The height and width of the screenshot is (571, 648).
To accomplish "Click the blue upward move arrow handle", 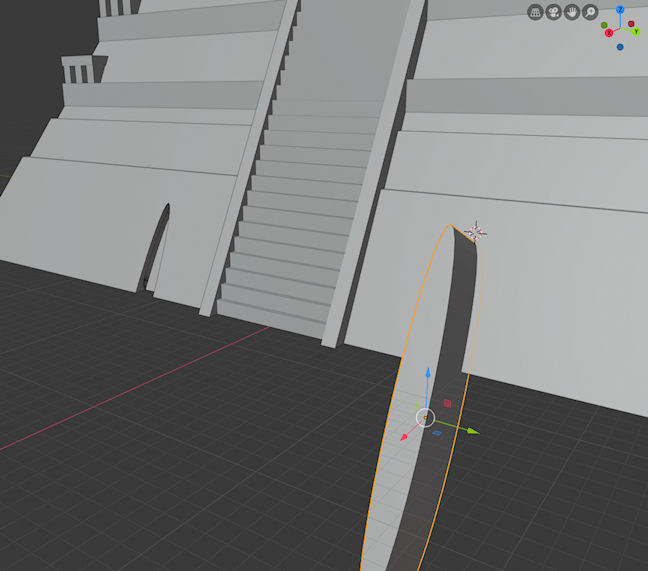I will pyautogui.click(x=427, y=372).
